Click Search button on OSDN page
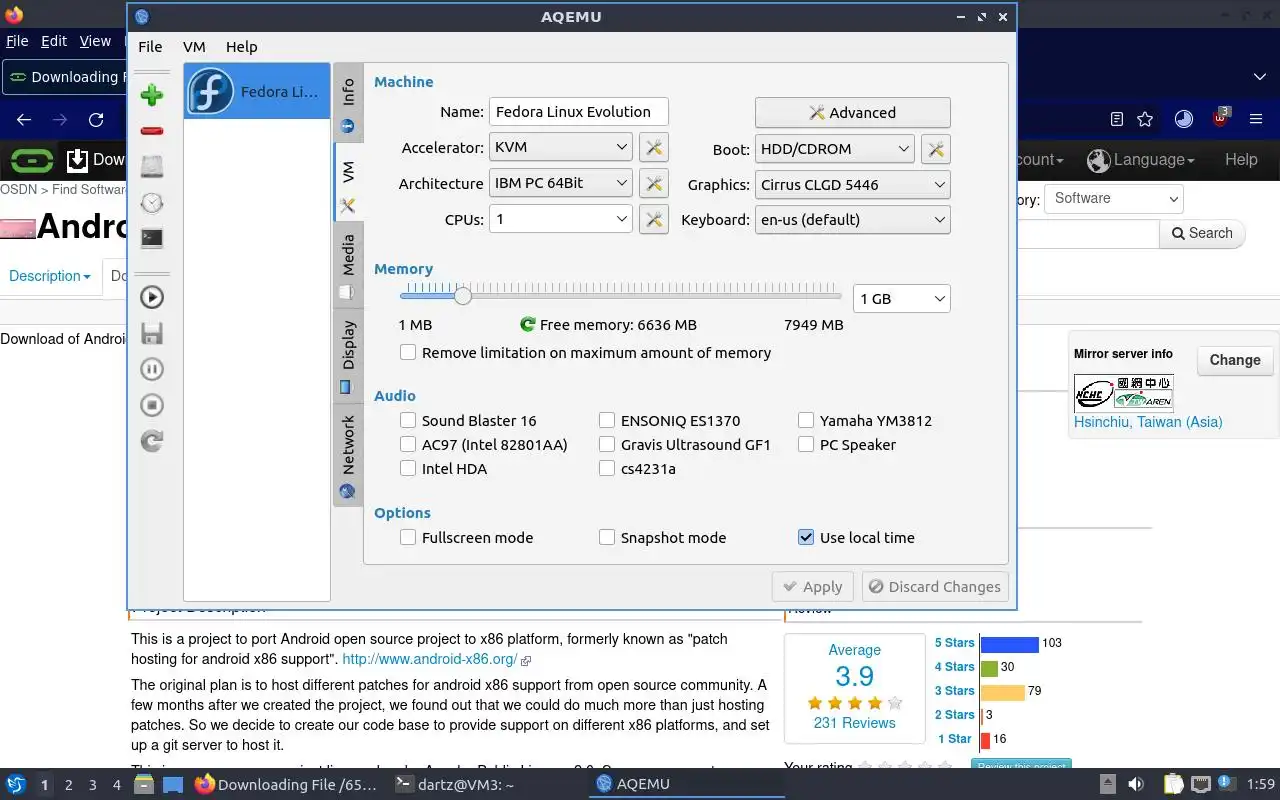This screenshot has height=800, width=1280. (x=1202, y=233)
